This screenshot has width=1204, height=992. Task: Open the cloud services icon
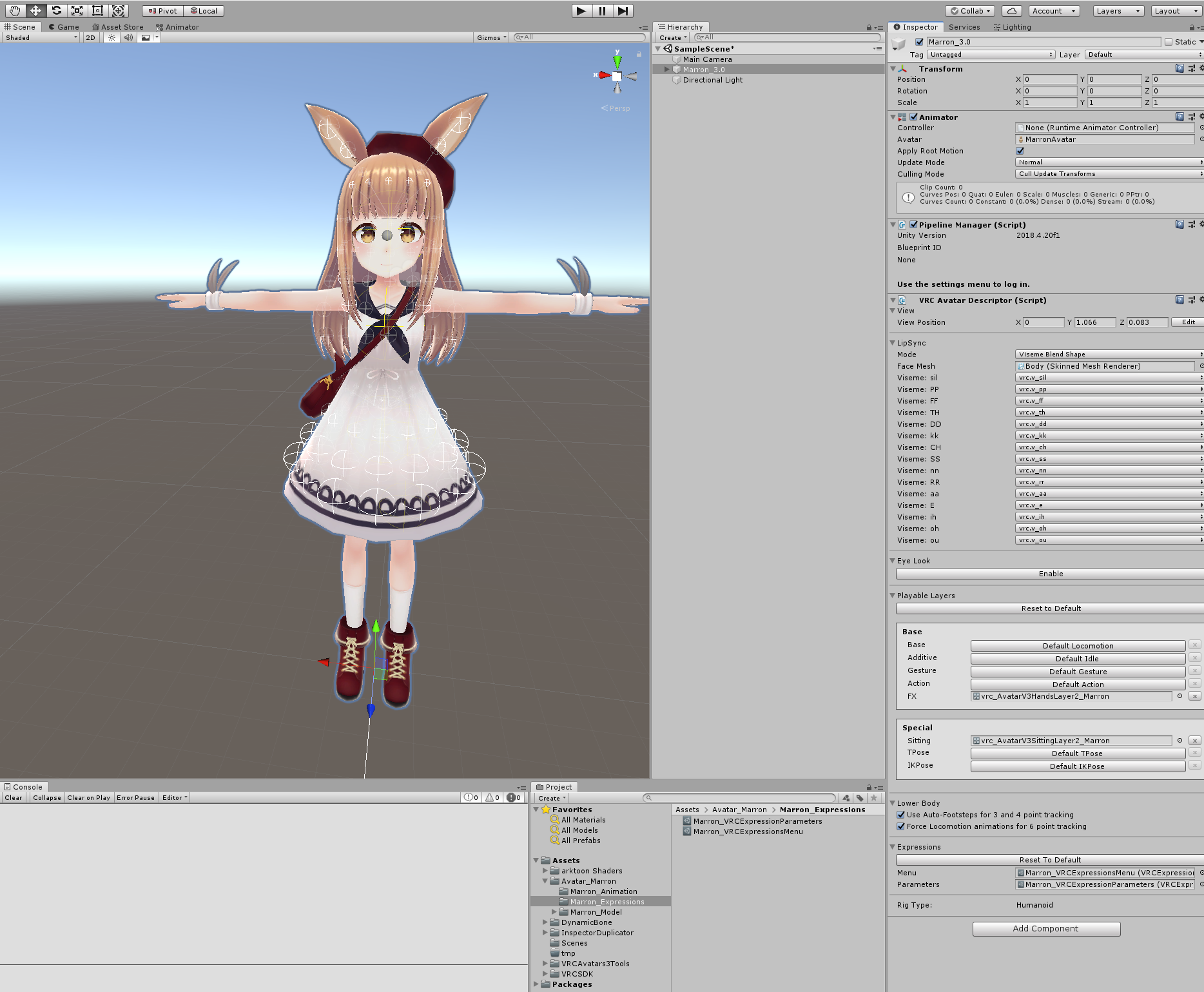1012,11
